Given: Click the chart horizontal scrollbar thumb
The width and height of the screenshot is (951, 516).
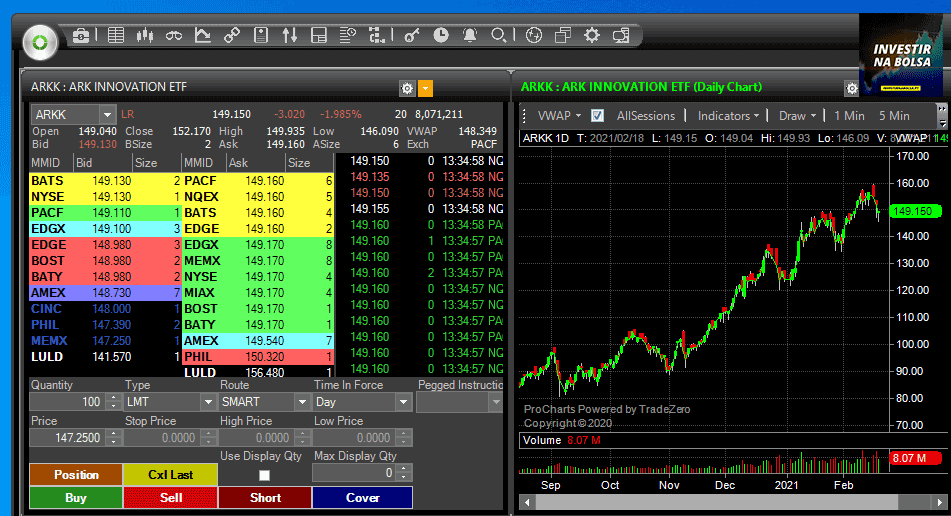Looking at the screenshot, I should click(x=716, y=502).
